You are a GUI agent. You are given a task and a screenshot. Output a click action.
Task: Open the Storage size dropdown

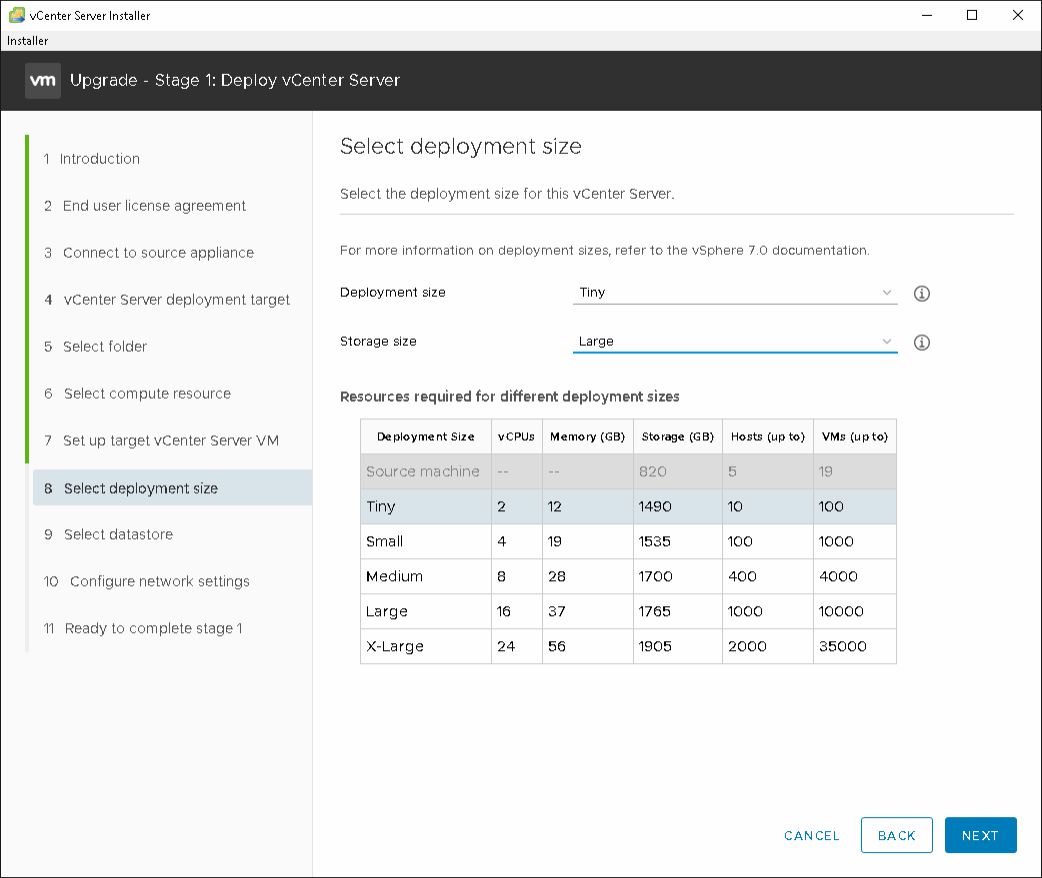click(x=735, y=342)
